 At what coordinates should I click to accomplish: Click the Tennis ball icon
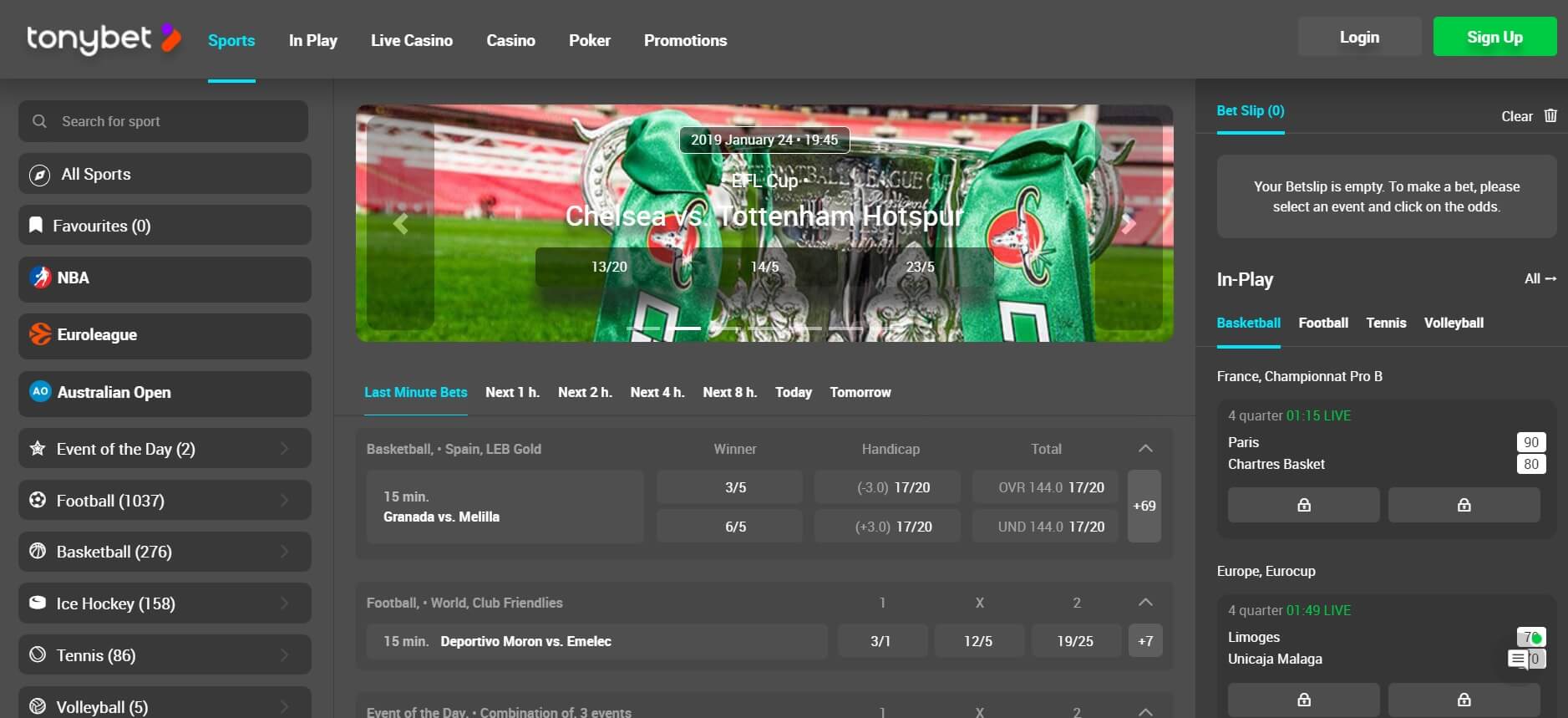[38, 654]
